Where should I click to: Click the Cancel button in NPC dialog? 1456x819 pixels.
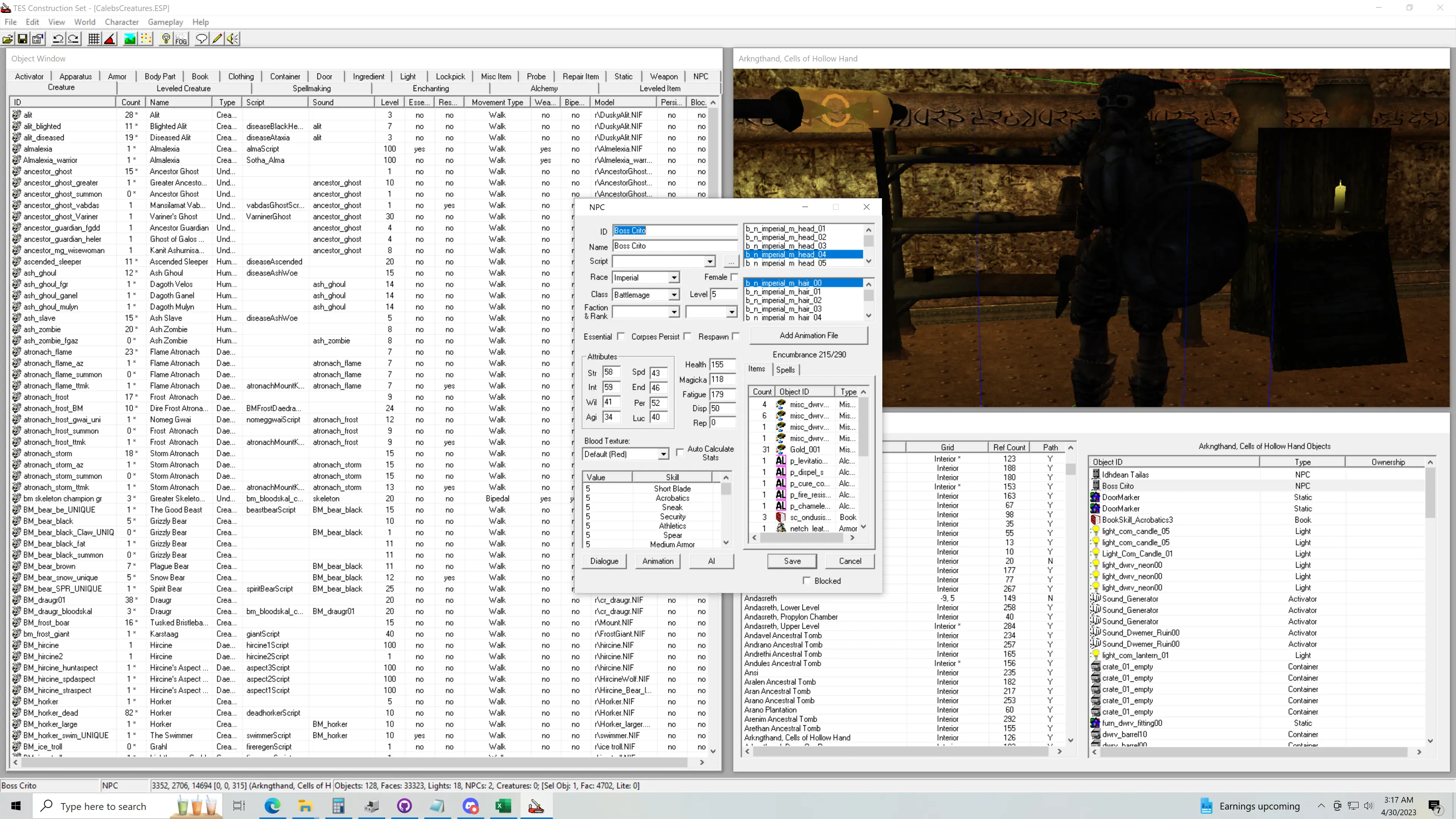pos(850,561)
